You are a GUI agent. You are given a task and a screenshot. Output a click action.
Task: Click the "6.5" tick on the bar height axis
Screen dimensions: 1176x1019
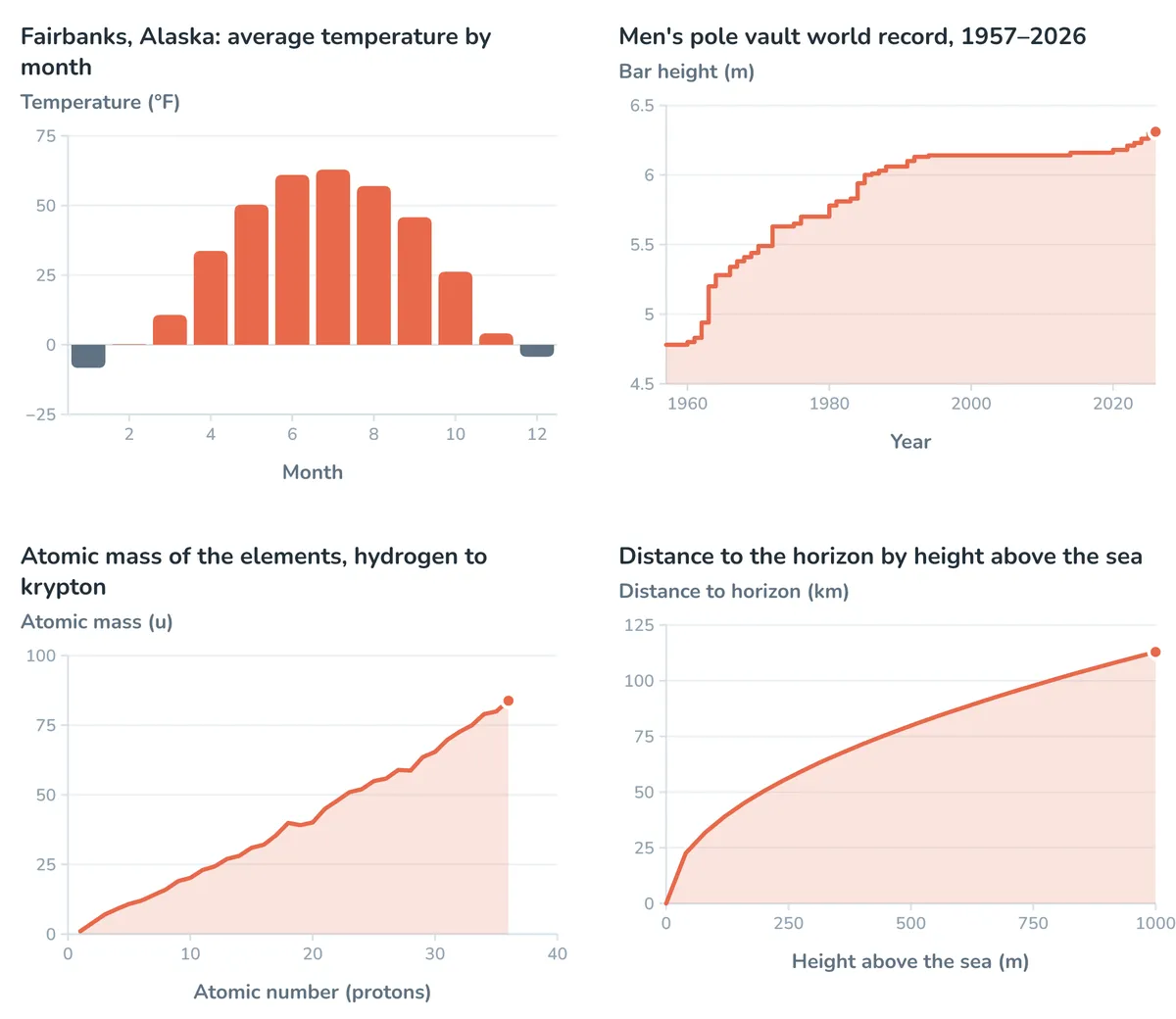pos(642,106)
